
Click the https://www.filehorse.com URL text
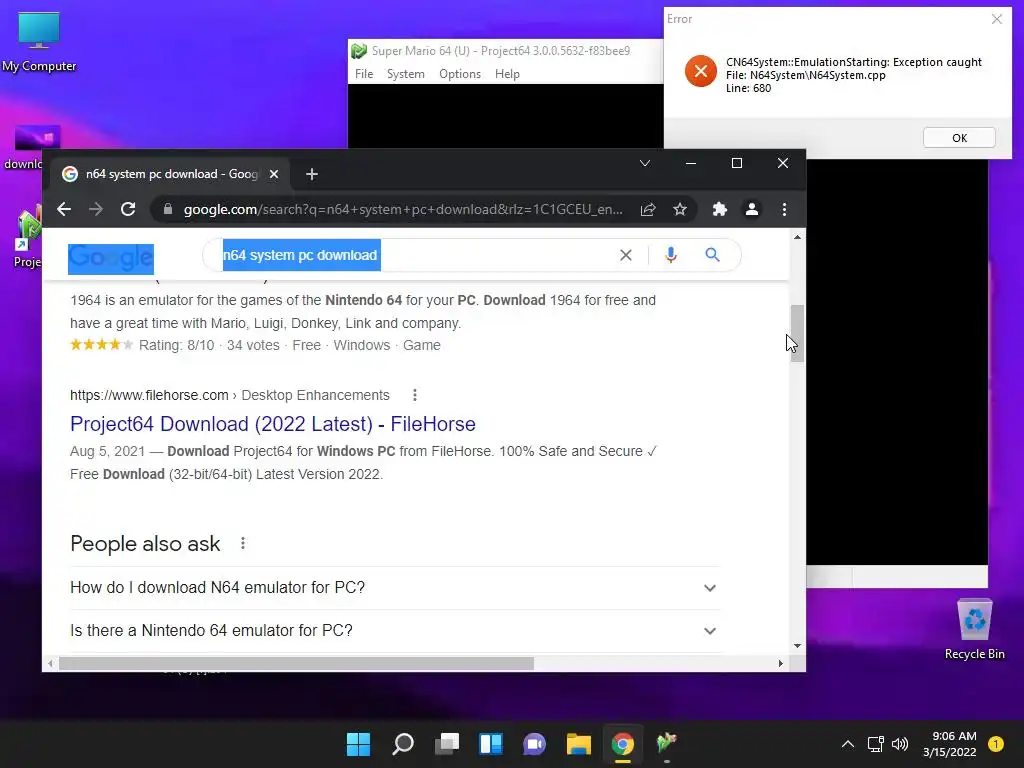point(149,395)
